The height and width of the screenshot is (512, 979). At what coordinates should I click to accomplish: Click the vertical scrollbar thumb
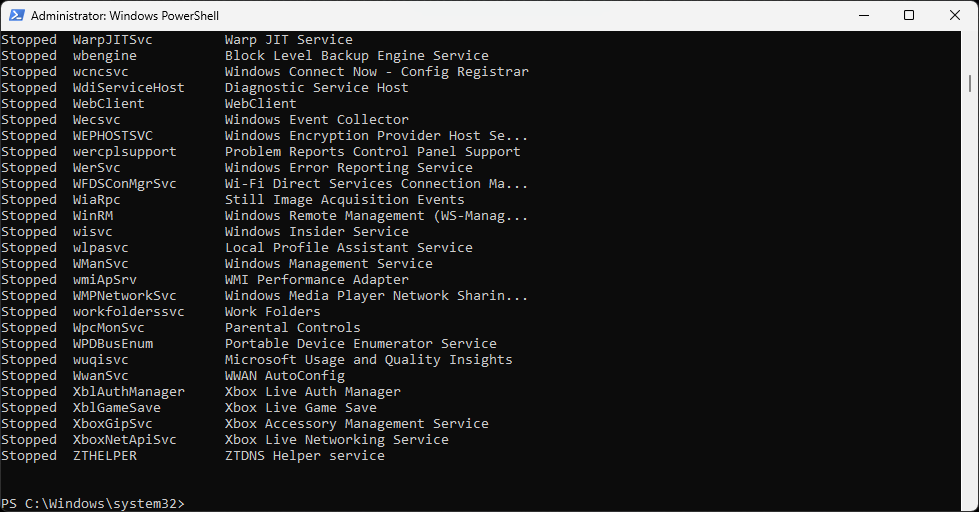tap(972, 83)
